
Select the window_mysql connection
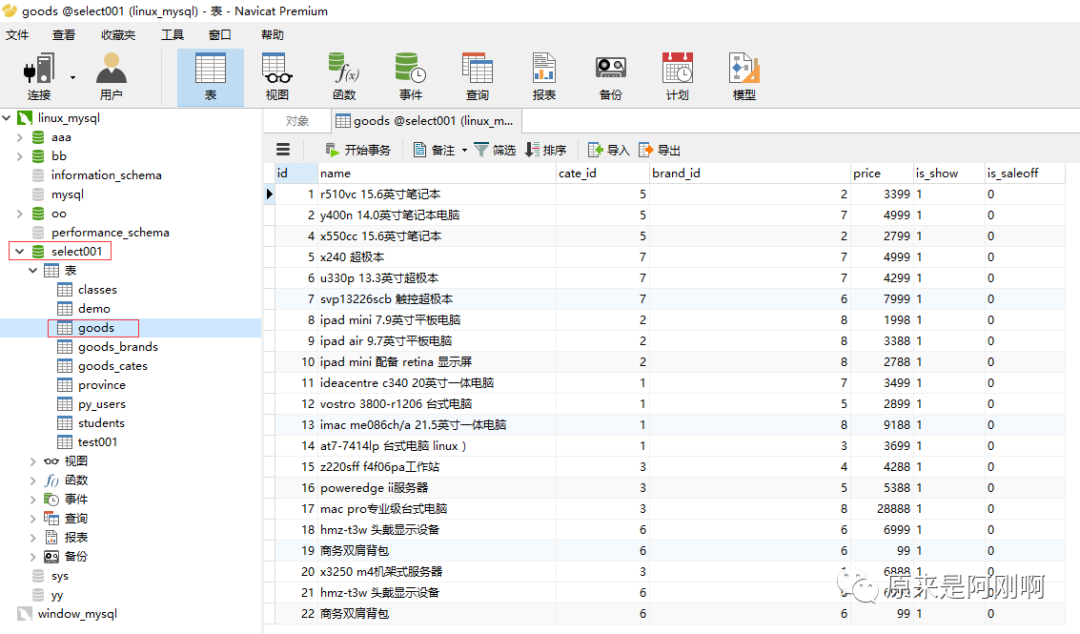[x=77, y=613]
